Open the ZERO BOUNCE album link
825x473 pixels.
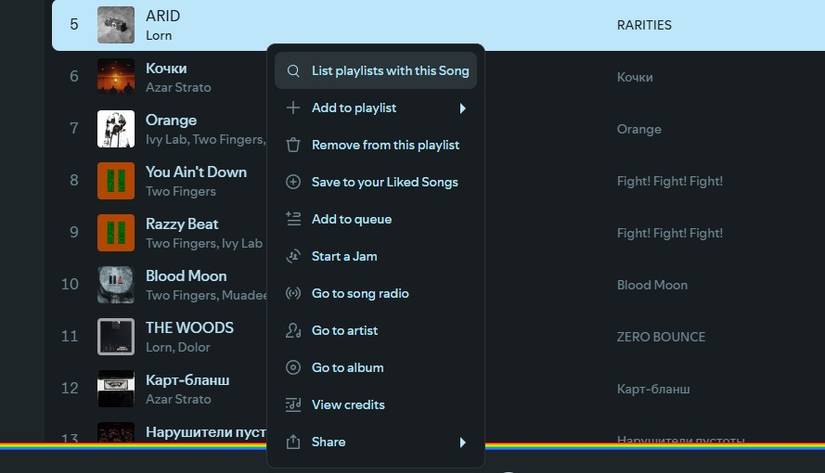(661, 337)
